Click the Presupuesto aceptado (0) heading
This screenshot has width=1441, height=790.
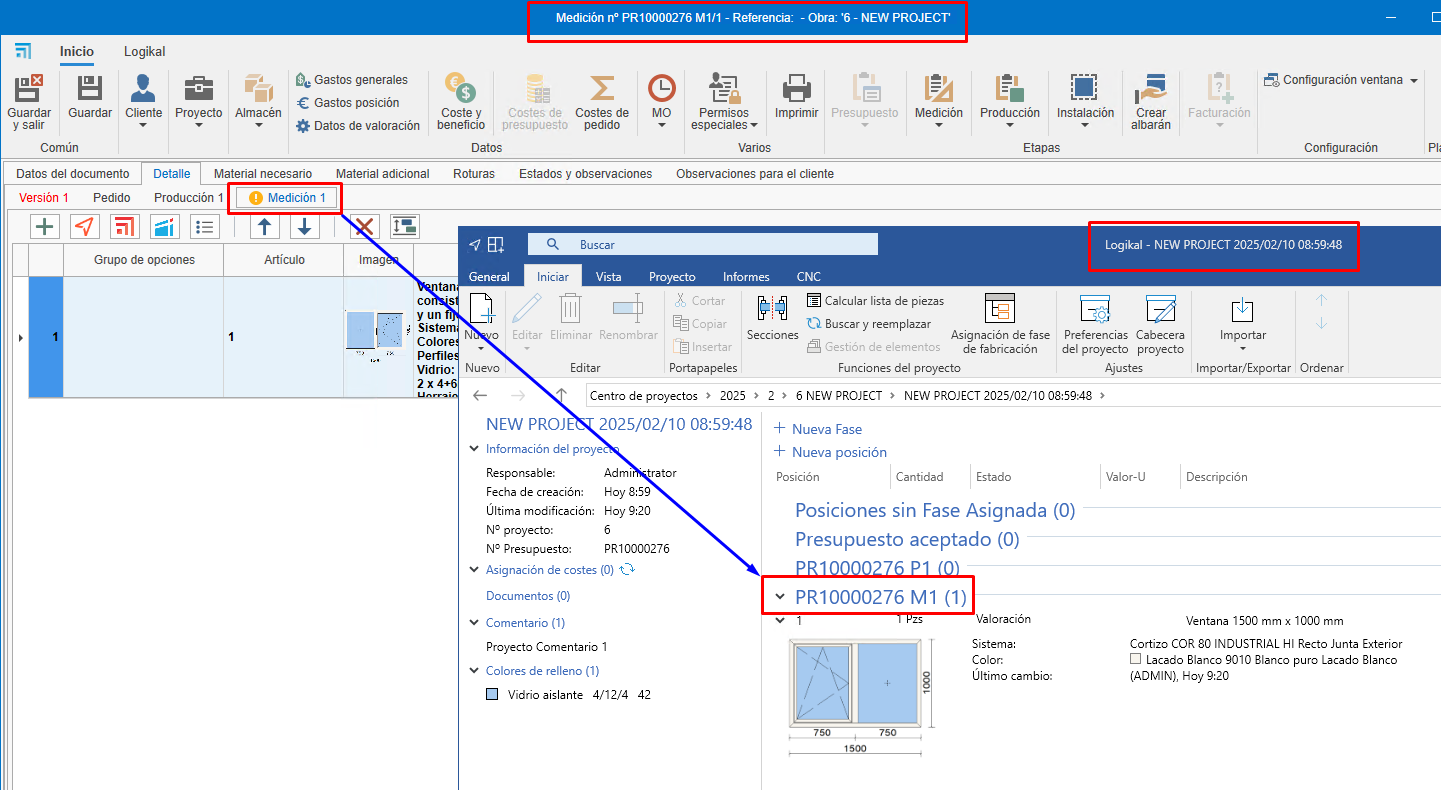[907, 540]
